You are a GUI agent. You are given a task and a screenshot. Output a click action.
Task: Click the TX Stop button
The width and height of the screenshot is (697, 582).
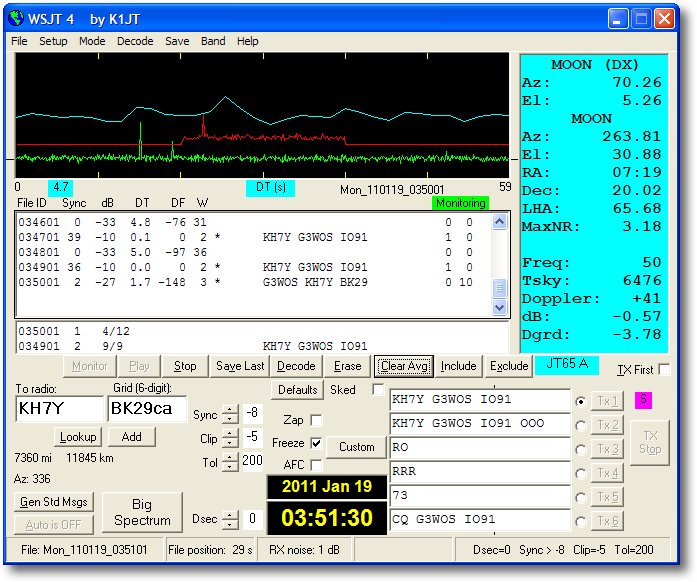[650, 442]
